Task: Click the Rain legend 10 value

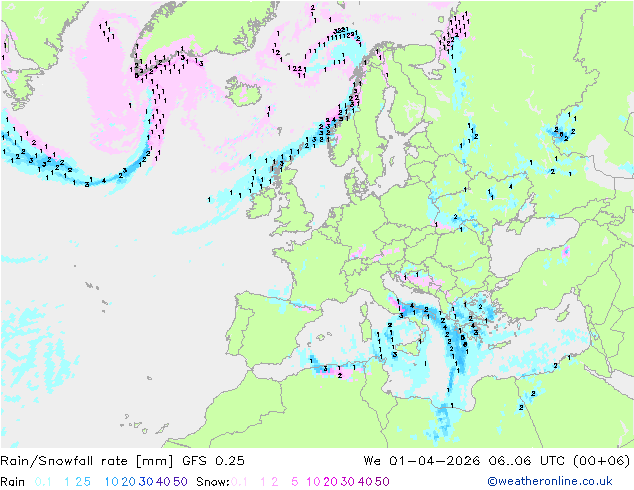Action: tap(112, 482)
